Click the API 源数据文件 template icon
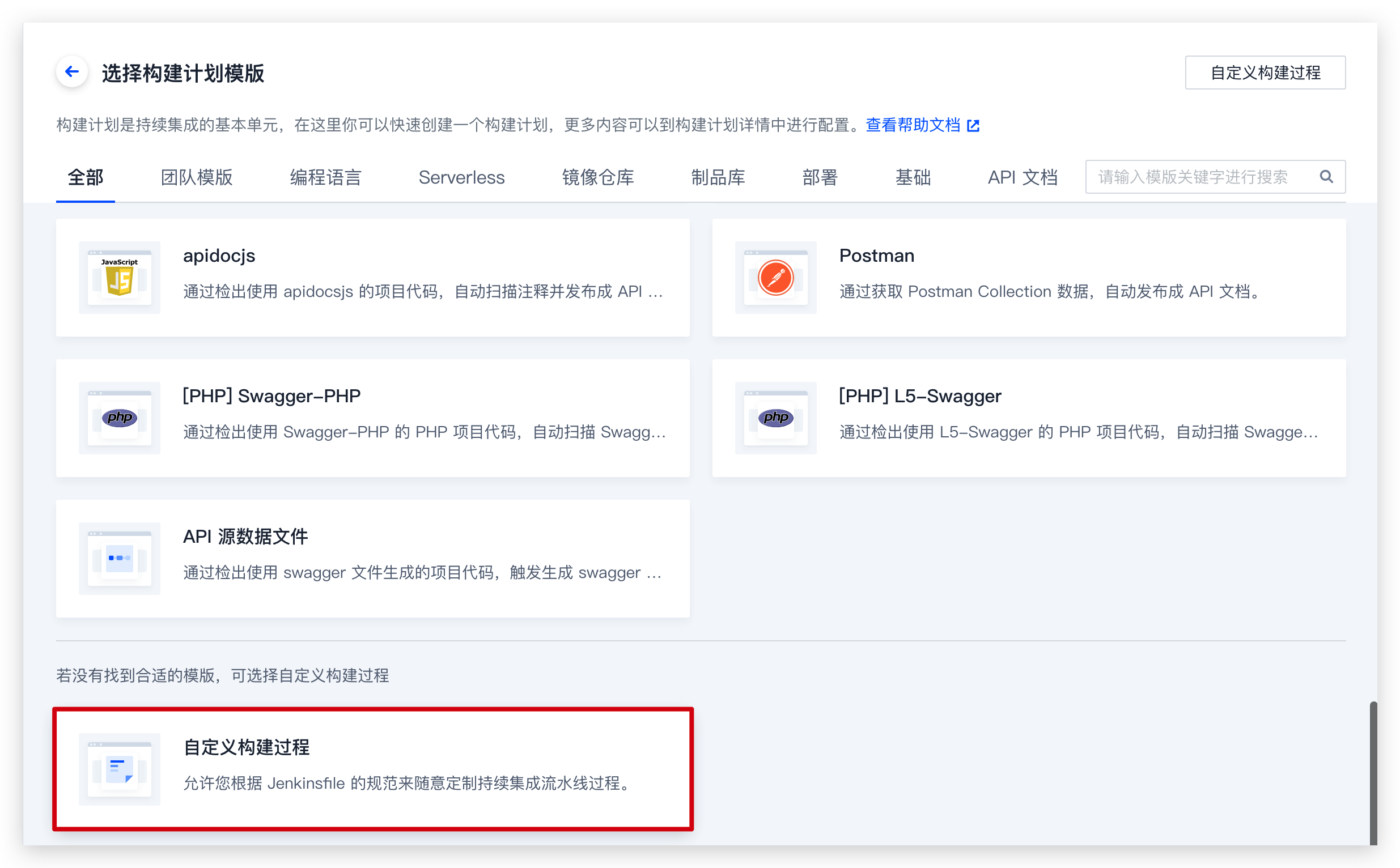The image size is (1400, 868). click(x=120, y=559)
